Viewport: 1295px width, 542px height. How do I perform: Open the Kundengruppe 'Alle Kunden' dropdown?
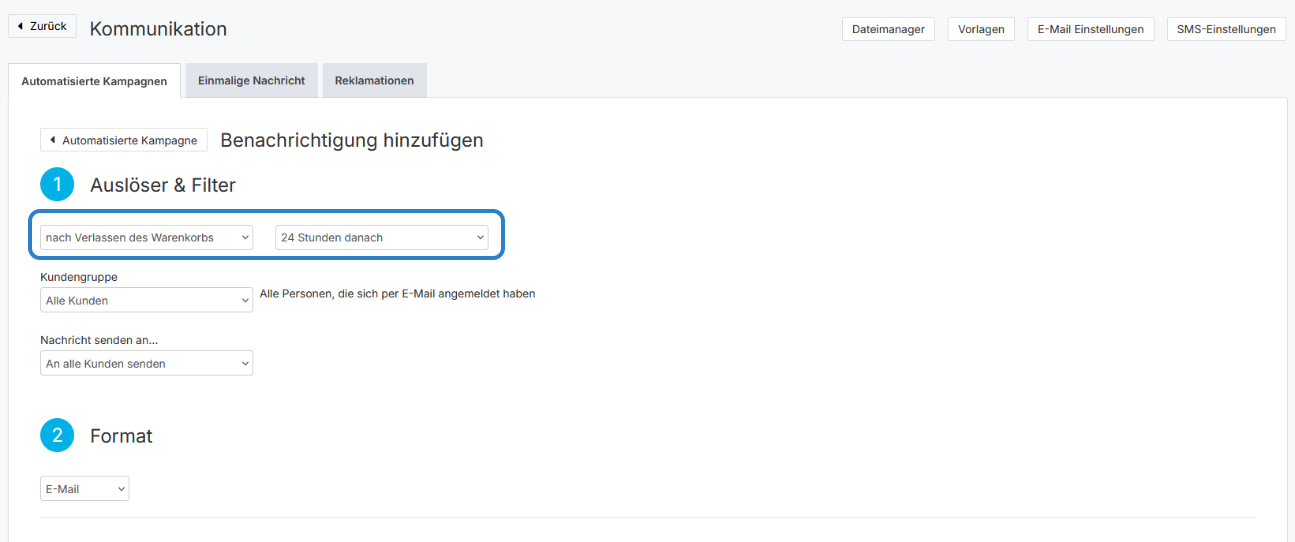click(146, 300)
